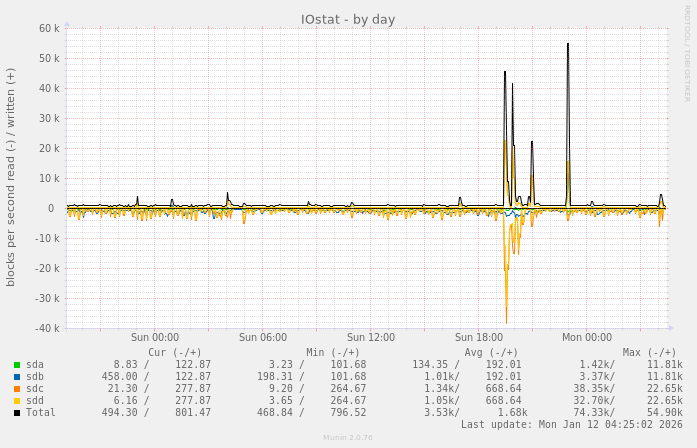Click the blue sdb legend swatch
This screenshot has width=697, height=448.
17,377
